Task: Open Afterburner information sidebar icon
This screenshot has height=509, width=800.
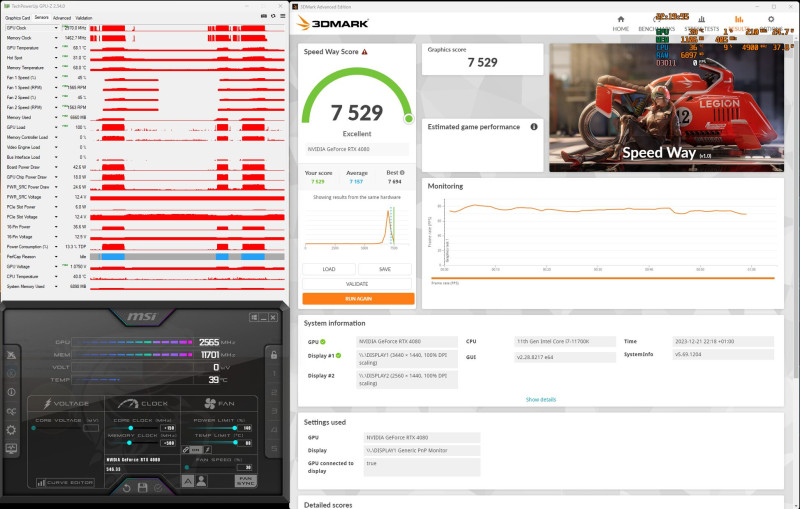Action: pyautogui.click(x=11, y=392)
